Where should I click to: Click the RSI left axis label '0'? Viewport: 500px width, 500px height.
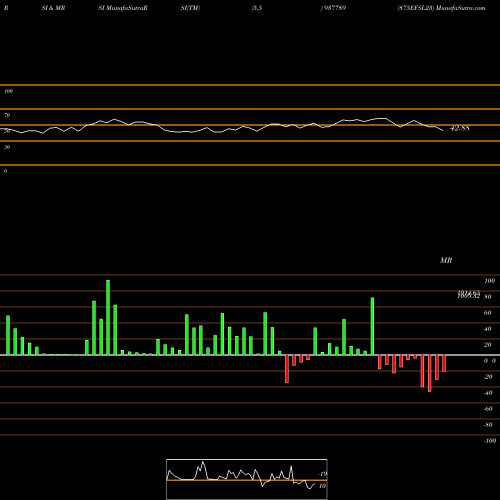[x=5, y=171]
